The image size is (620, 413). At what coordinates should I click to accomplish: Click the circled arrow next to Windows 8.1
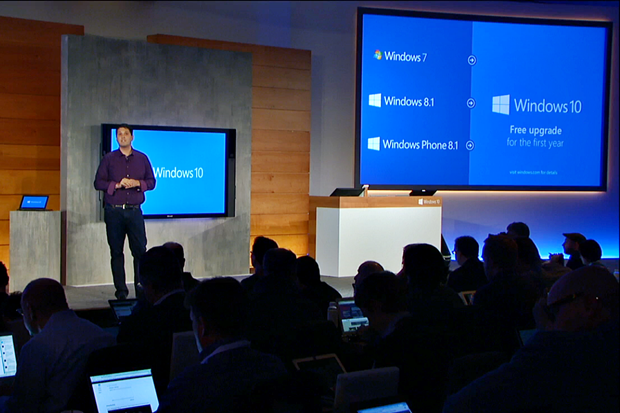click(471, 103)
